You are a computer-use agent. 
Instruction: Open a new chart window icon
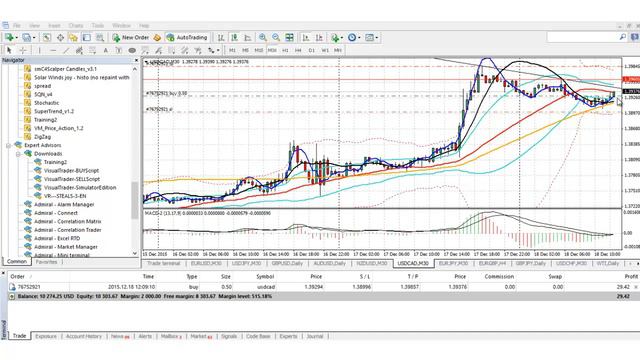pyautogui.click(x=8, y=38)
